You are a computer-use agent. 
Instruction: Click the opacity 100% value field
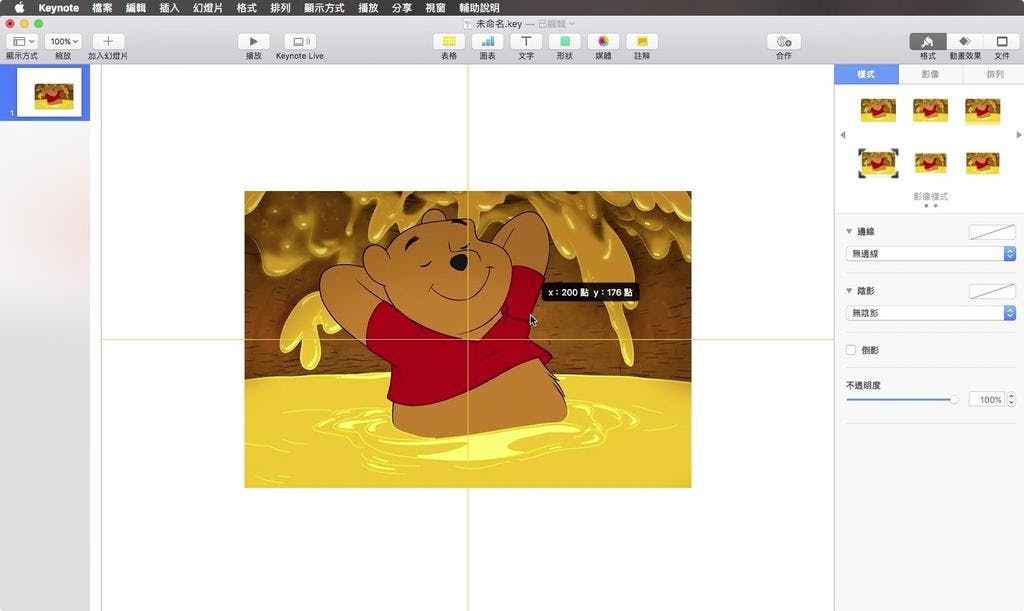point(986,400)
